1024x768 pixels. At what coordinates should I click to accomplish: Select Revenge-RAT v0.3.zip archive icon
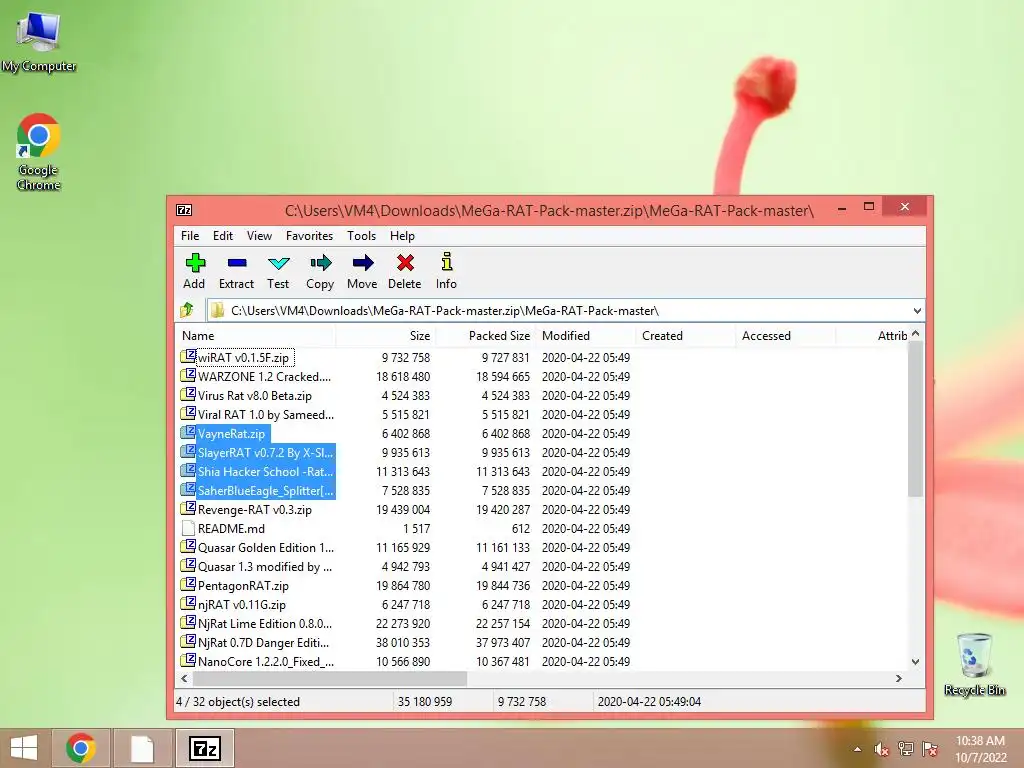[x=188, y=509]
